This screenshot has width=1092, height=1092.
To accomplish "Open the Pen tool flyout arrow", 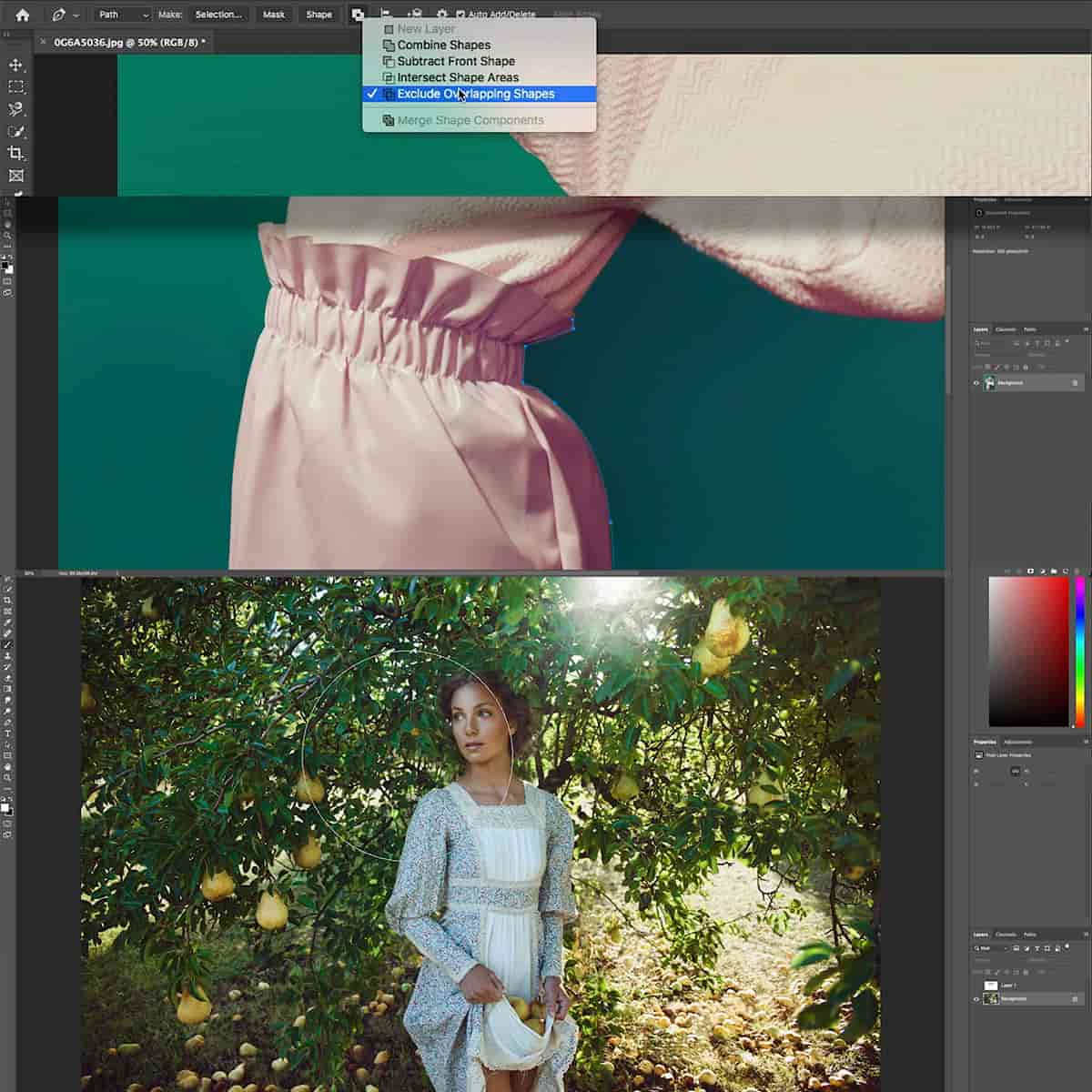I will (76, 15).
